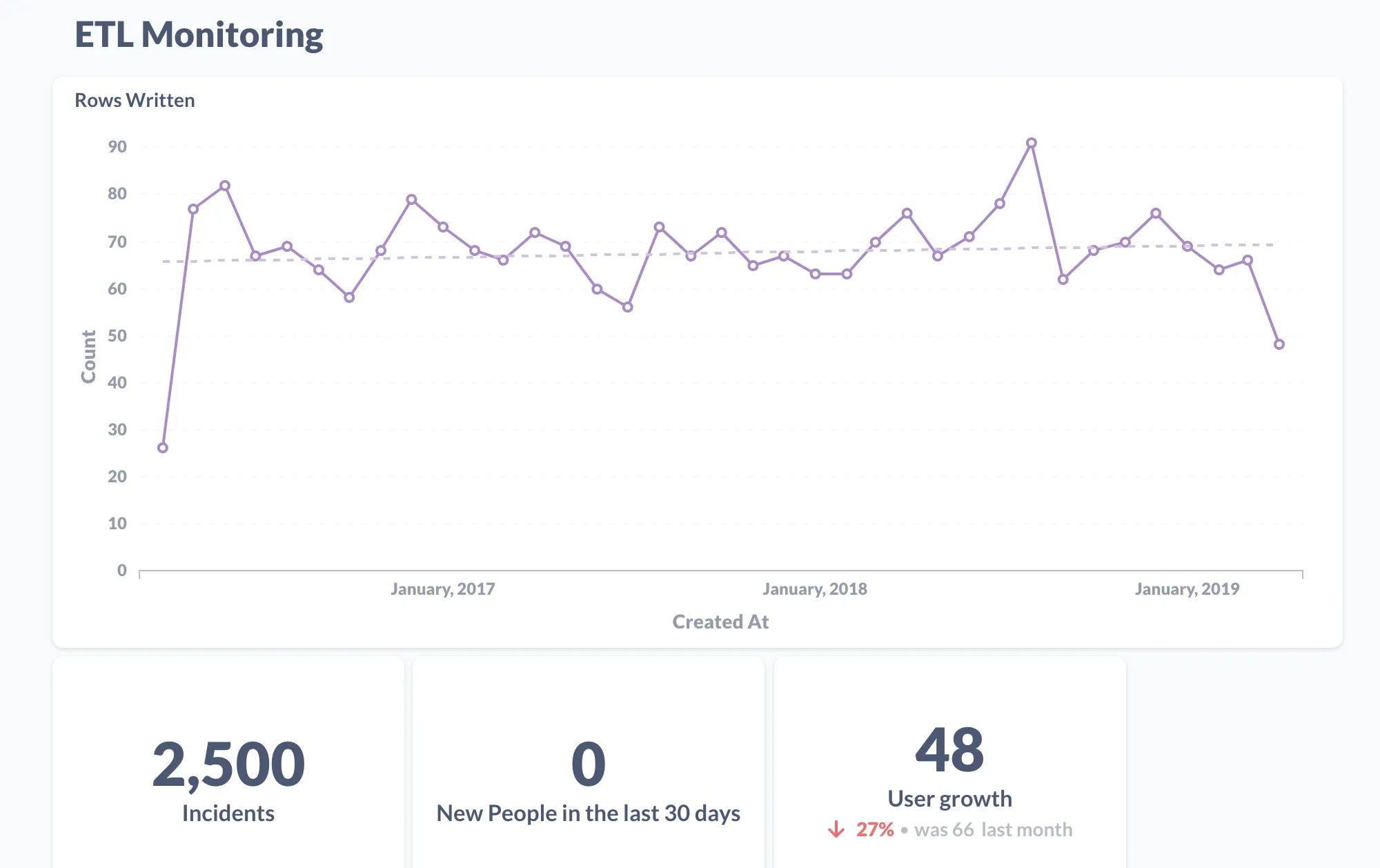
Task: Click the red down arrow trend icon
Action: tap(836, 829)
